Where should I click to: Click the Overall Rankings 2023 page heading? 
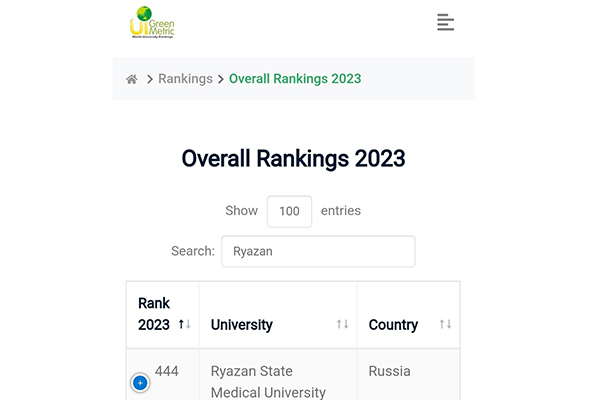coord(293,158)
